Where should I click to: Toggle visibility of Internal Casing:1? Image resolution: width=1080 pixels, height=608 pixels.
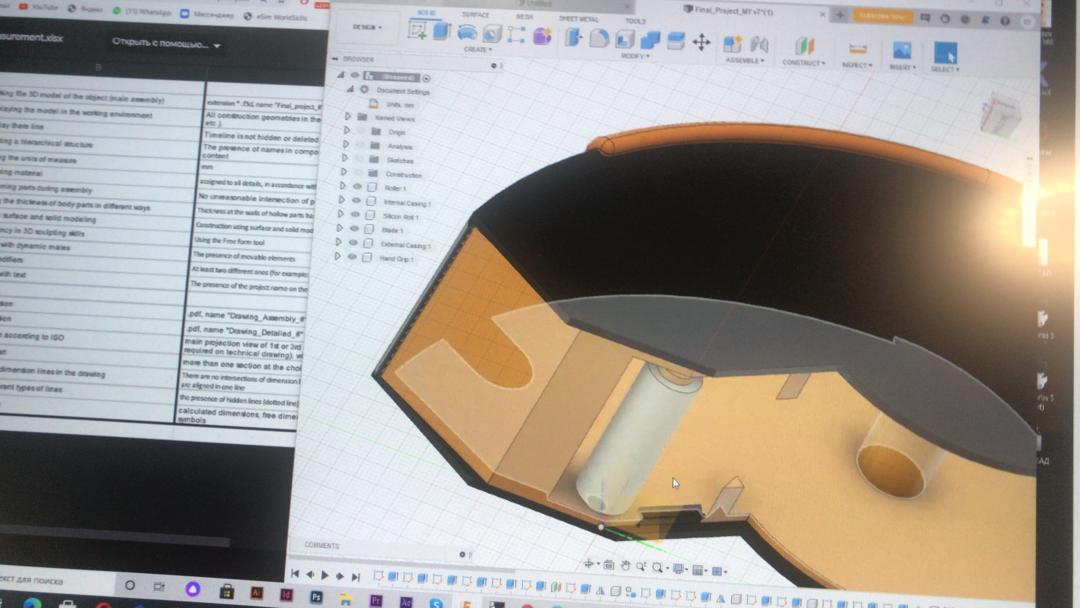(x=356, y=201)
